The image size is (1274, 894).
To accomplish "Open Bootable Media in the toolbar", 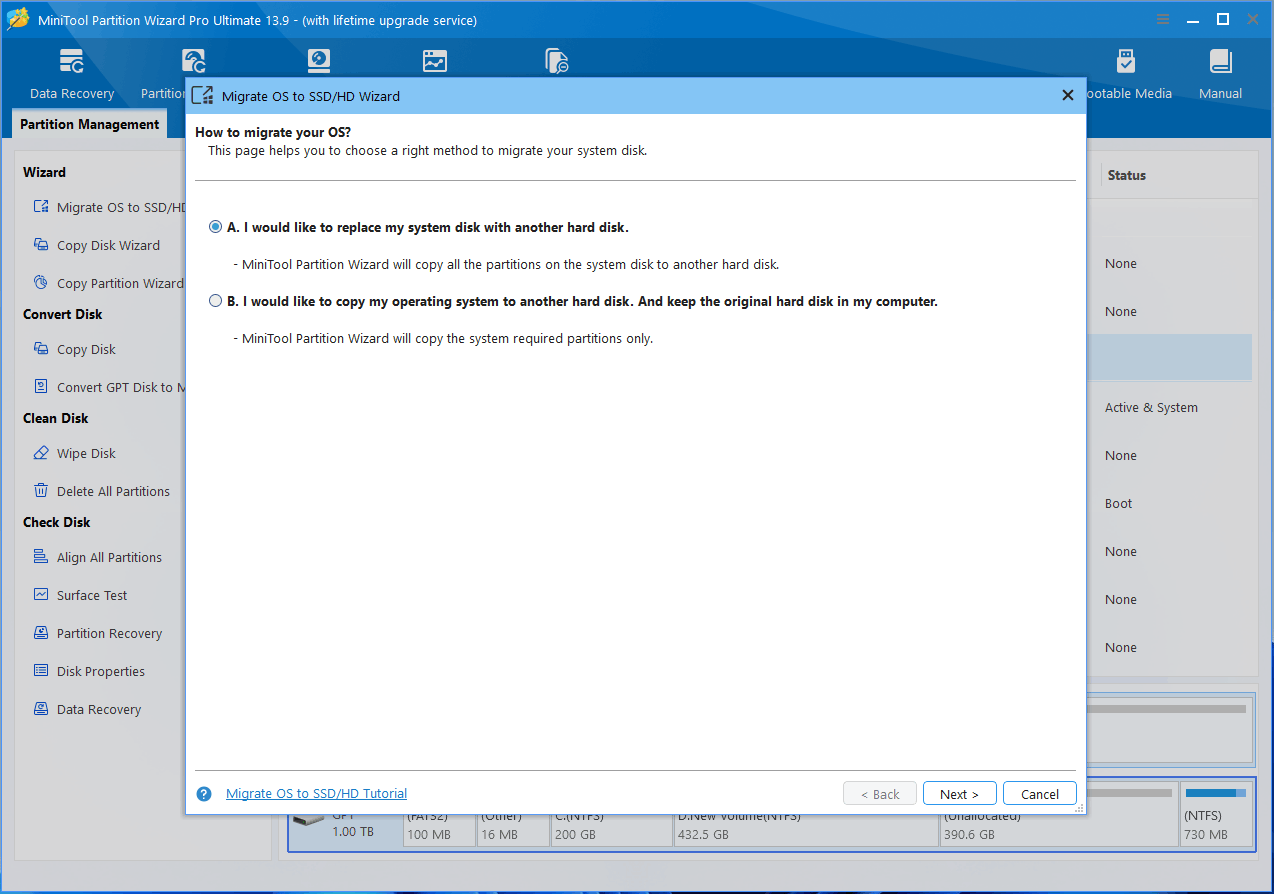I will [x=1126, y=75].
